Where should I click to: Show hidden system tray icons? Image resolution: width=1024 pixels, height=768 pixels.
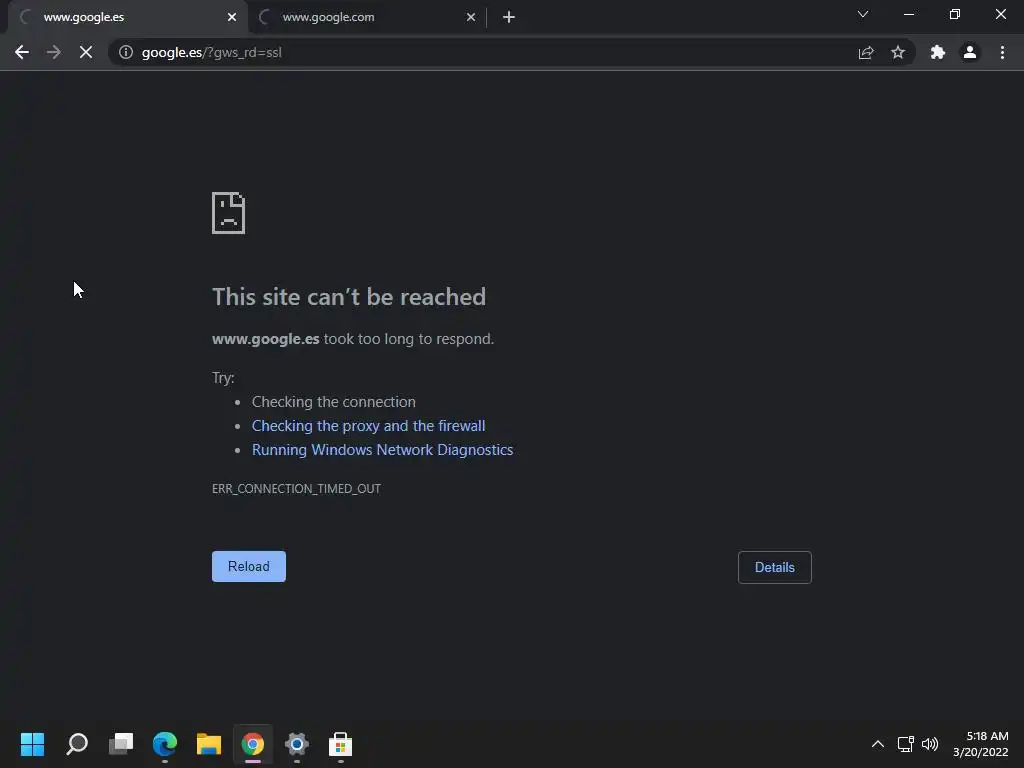pos(878,744)
